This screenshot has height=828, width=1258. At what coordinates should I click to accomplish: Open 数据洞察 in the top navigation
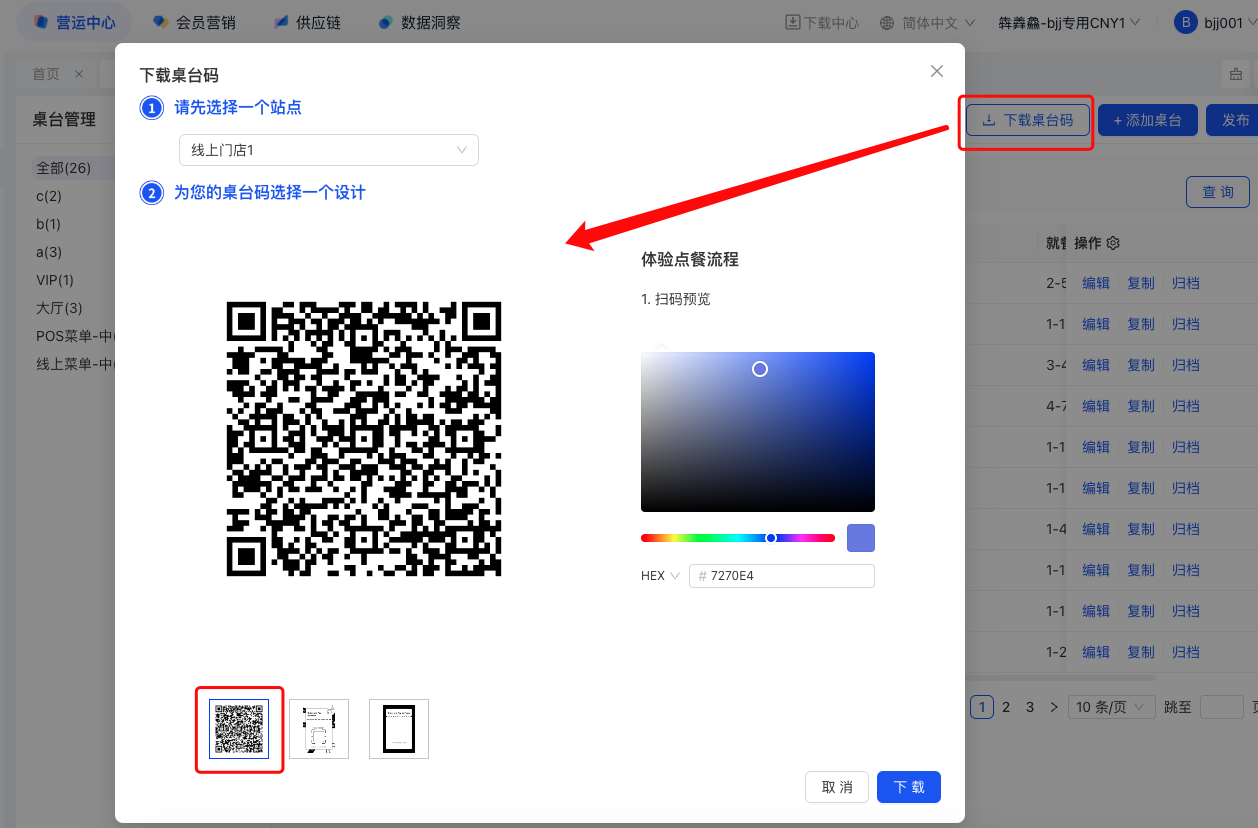(x=419, y=22)
